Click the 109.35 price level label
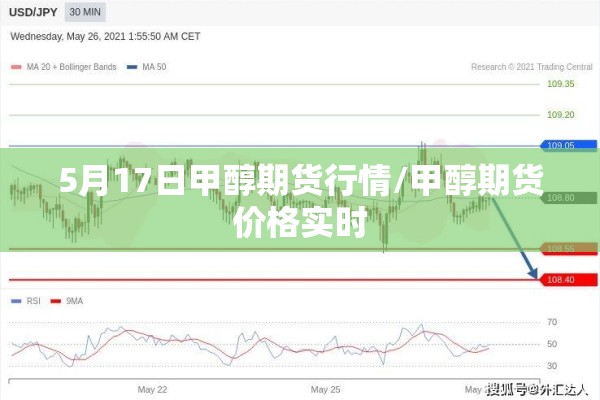The image size is (600, 400). [561, 84]
